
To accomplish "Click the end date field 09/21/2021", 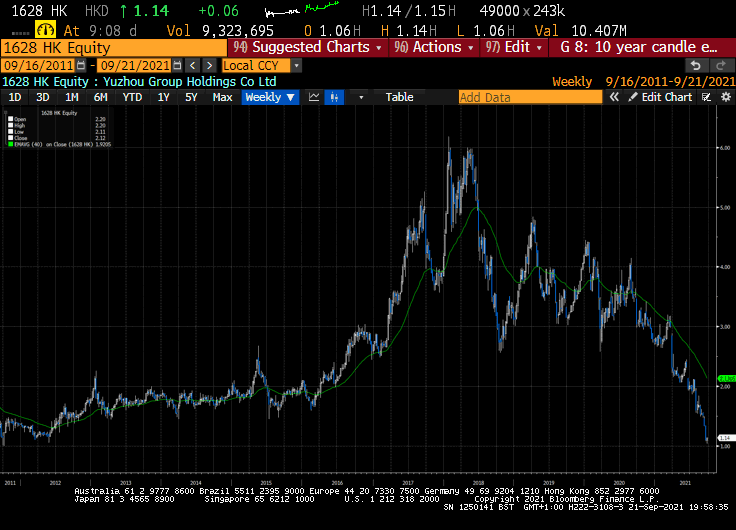I will coord(135,66).
